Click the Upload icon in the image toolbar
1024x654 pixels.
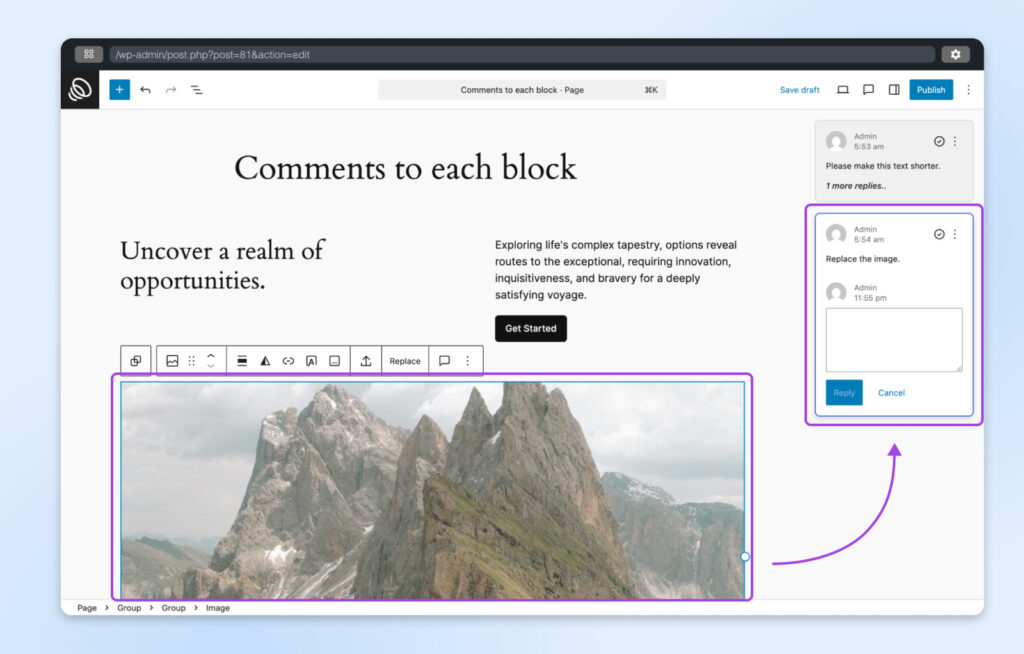click(x=364, y=360)
